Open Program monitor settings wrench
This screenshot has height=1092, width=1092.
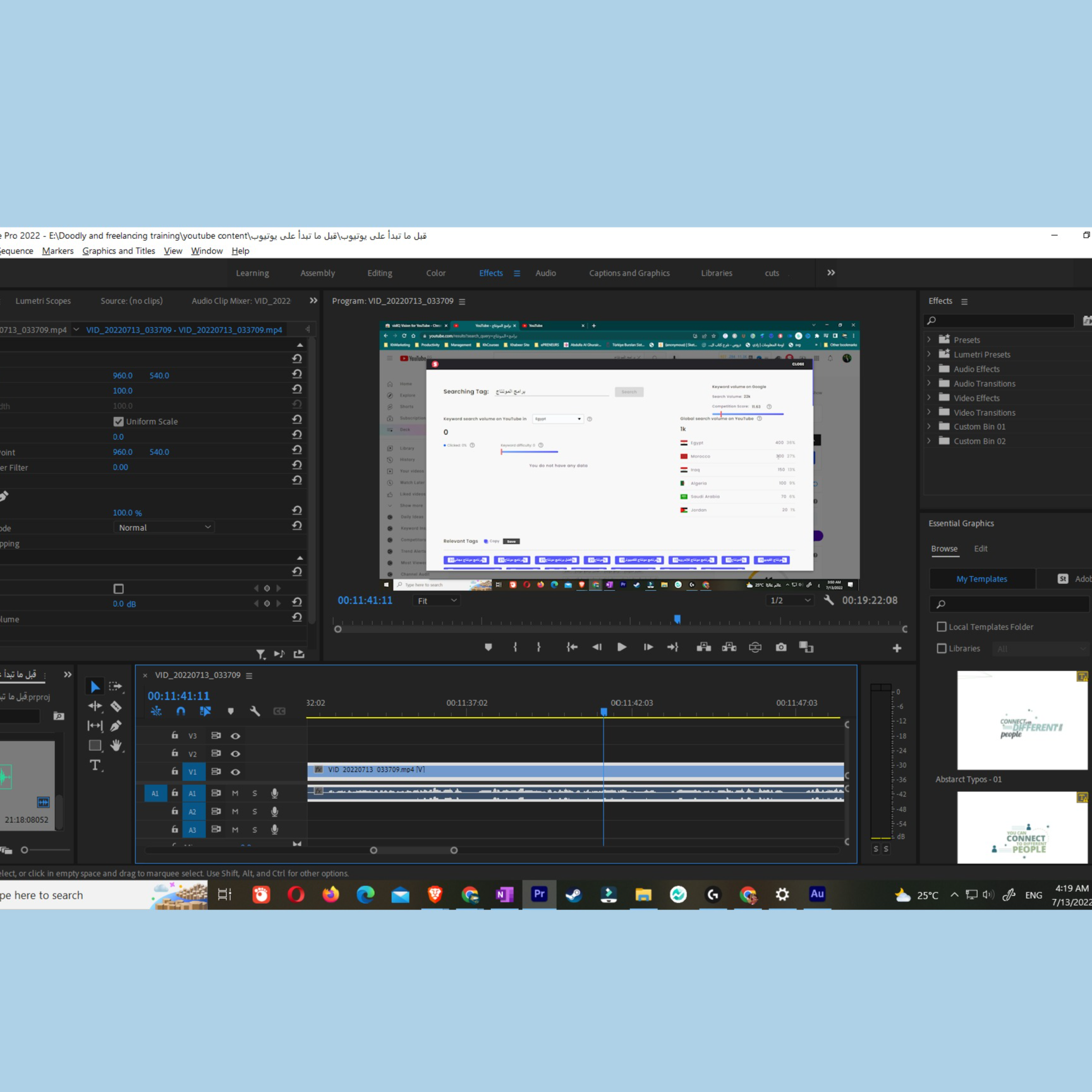(828, 600)
